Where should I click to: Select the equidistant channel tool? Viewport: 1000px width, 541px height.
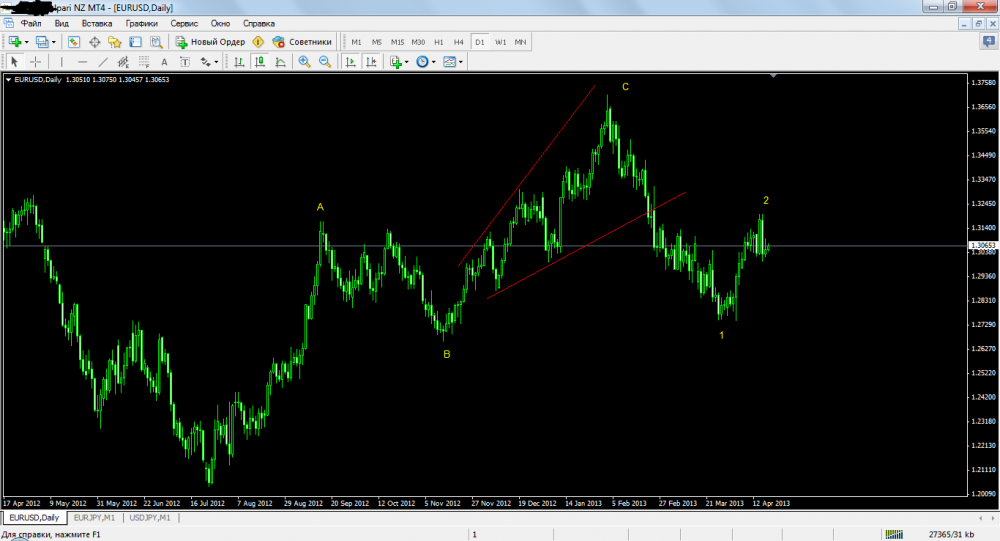[x=123, y=62]
